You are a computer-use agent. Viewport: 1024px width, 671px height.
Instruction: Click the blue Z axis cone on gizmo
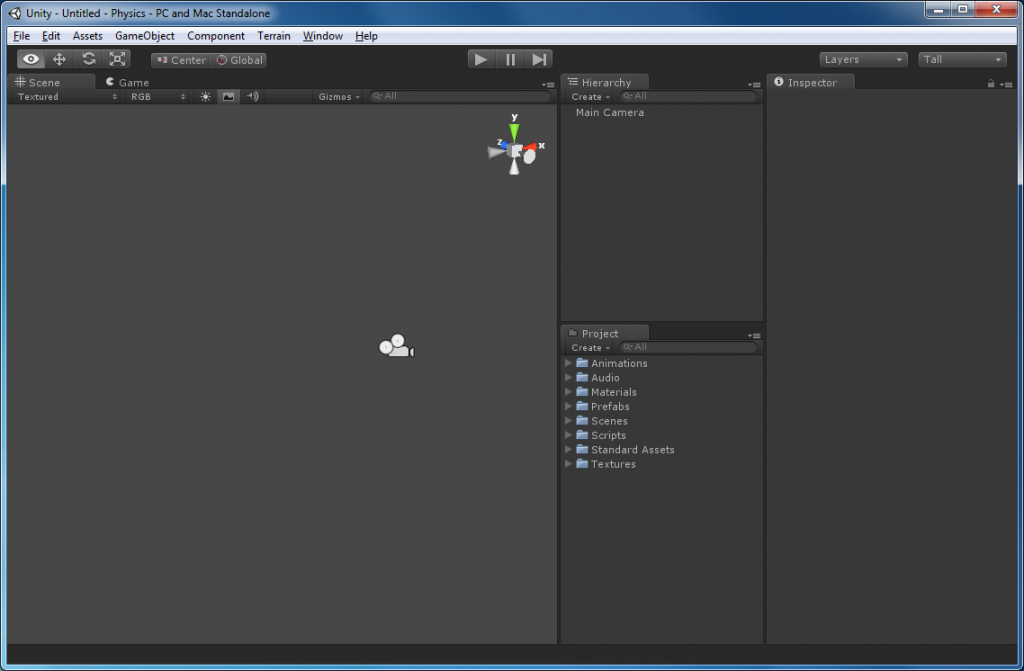tap(504, 145)
